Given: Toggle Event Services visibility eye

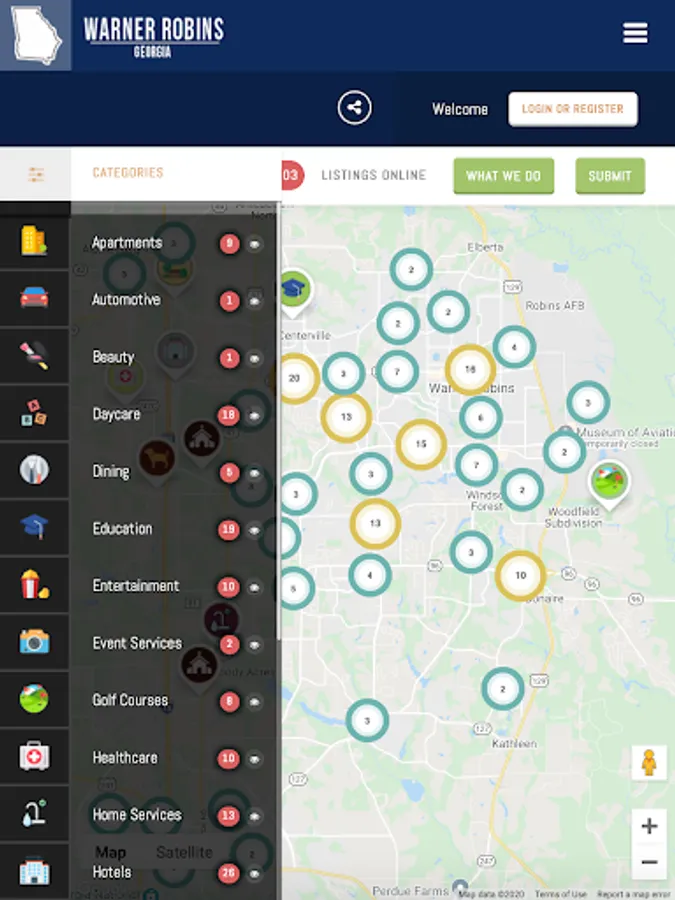Looking at the screenshot, I should point(254,645).
